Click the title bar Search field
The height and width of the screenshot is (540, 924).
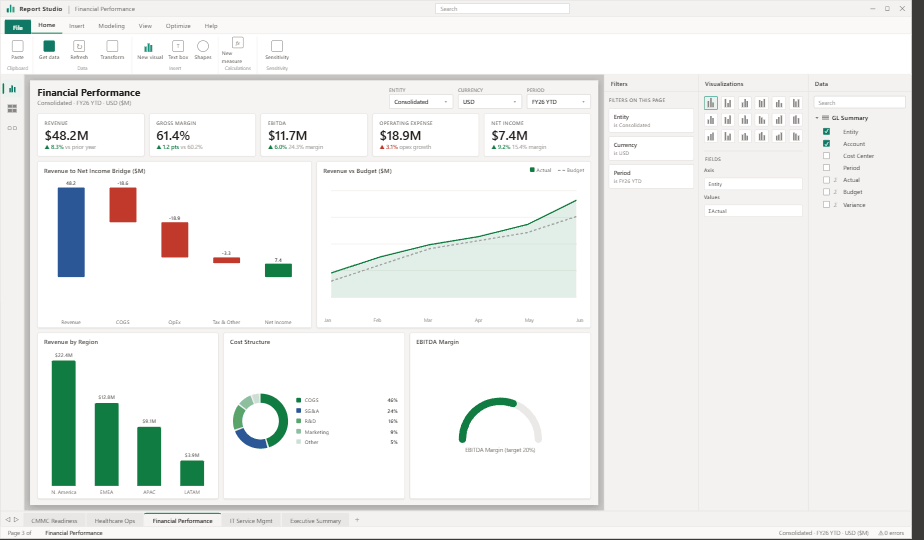click(x=502, y=9)
